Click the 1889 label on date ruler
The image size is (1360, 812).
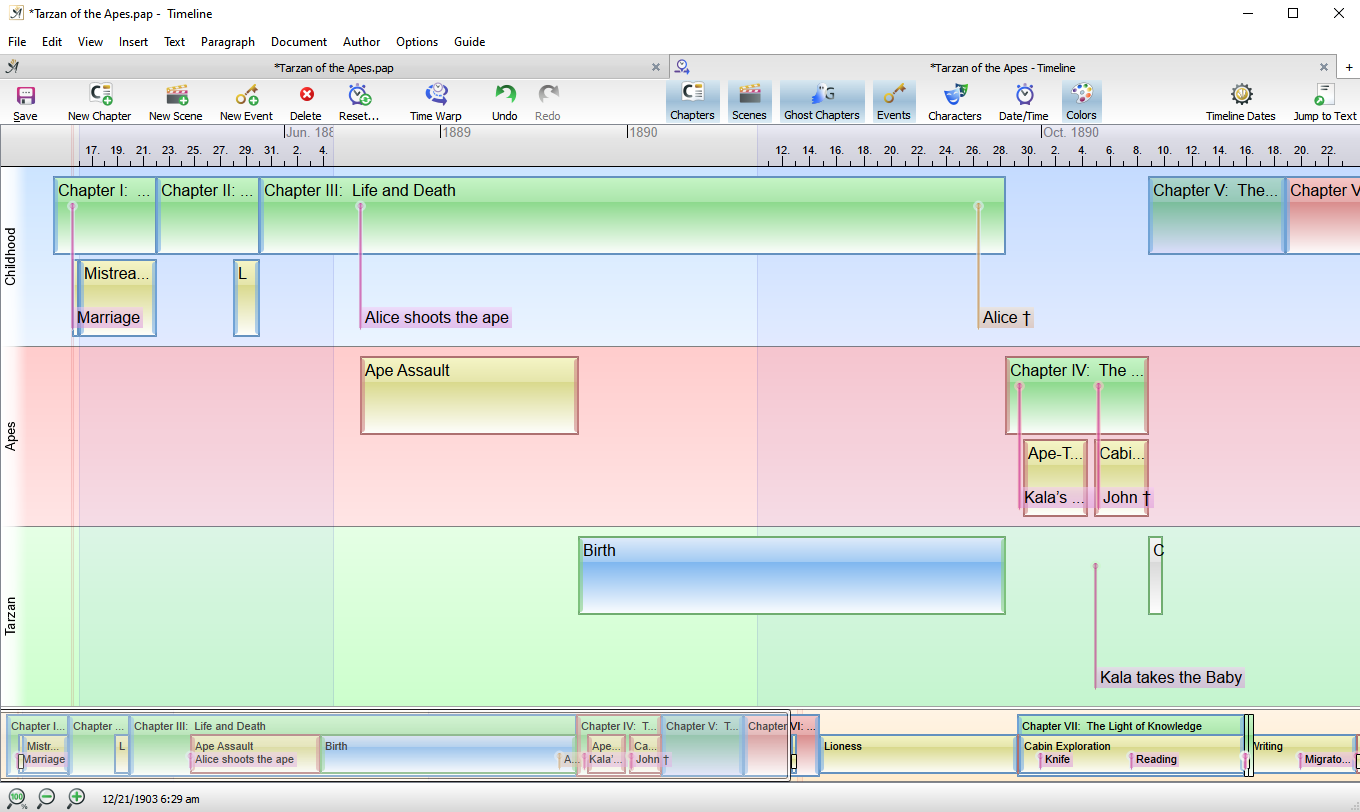click(x=456, y=132)
